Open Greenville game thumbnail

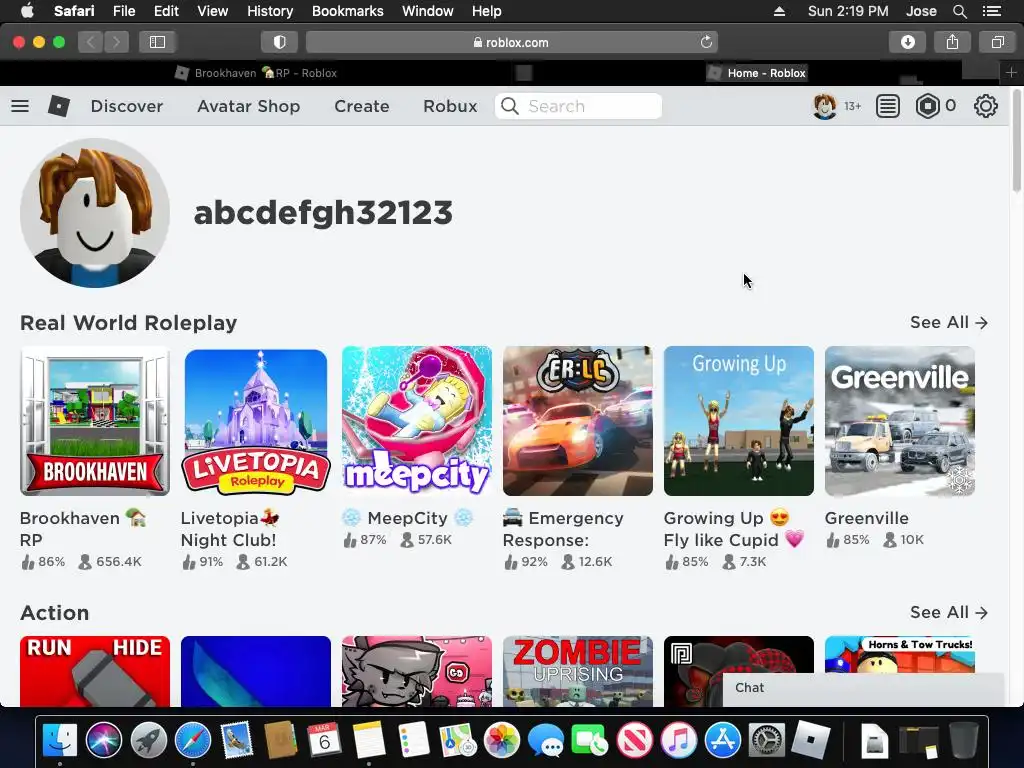click(x=899, y=421)
